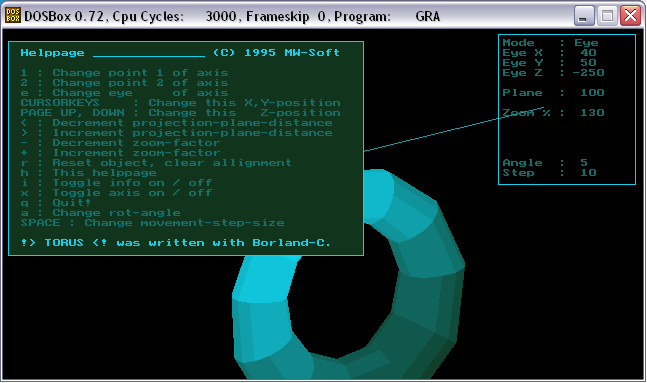
Task: Click the DOSBox title bar text
Action: coord(232,17)
